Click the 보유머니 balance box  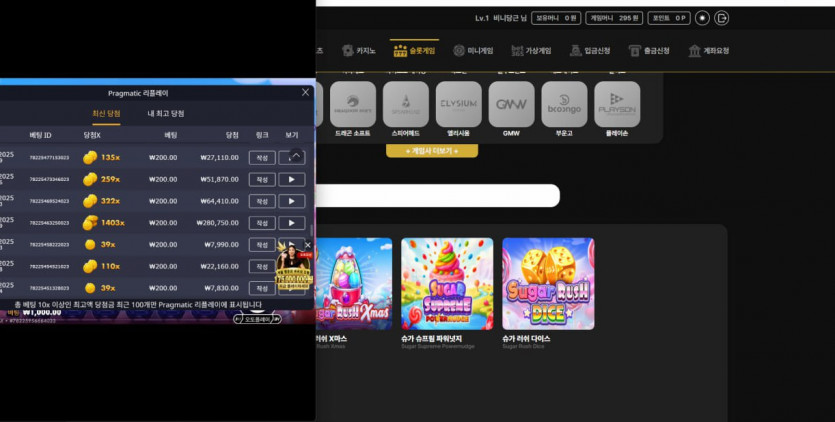556,18
